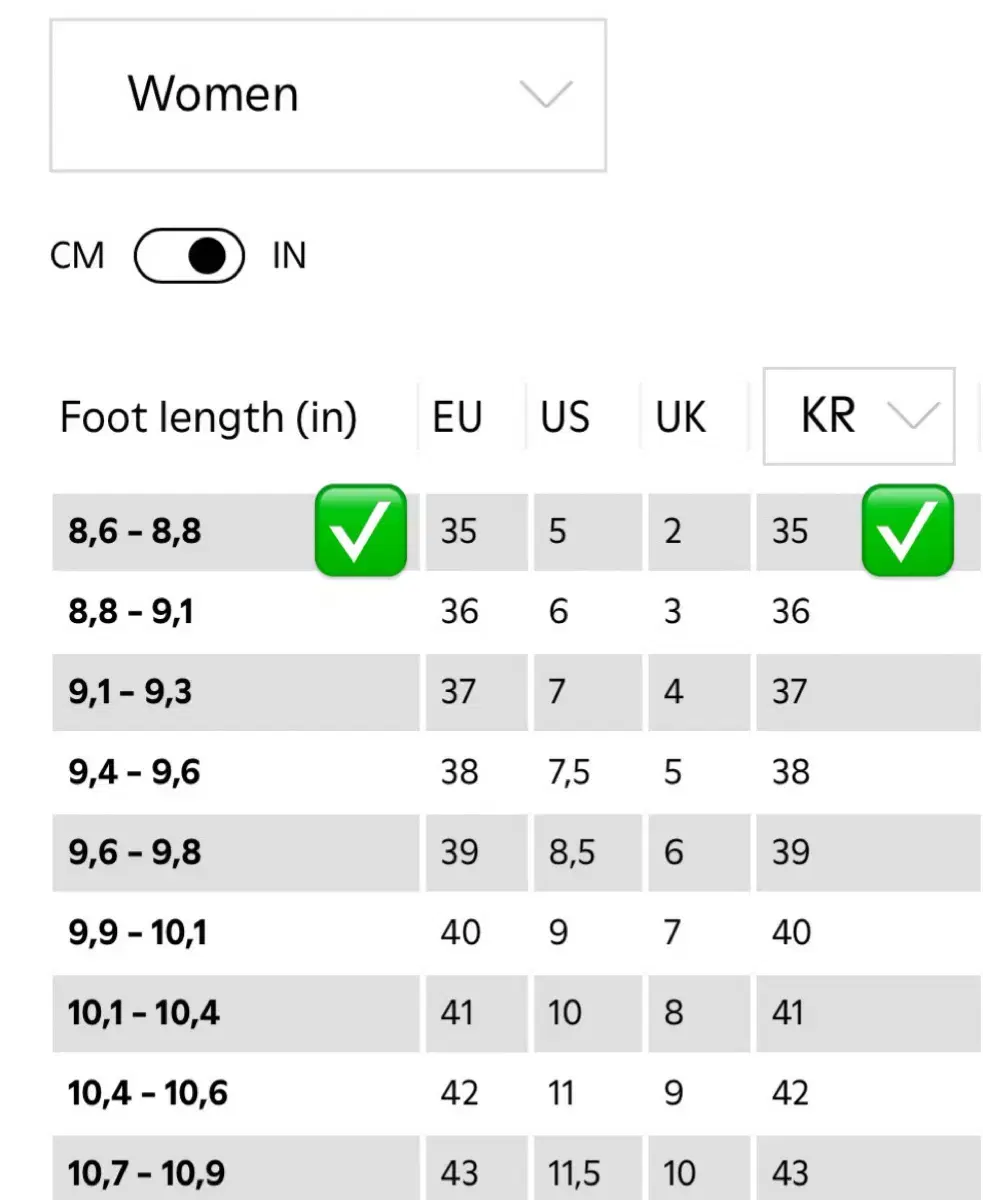Select the CM unit label
The width and height of the screenshot is (983, 1200).
pyautogui.click(x=77, y=257)
